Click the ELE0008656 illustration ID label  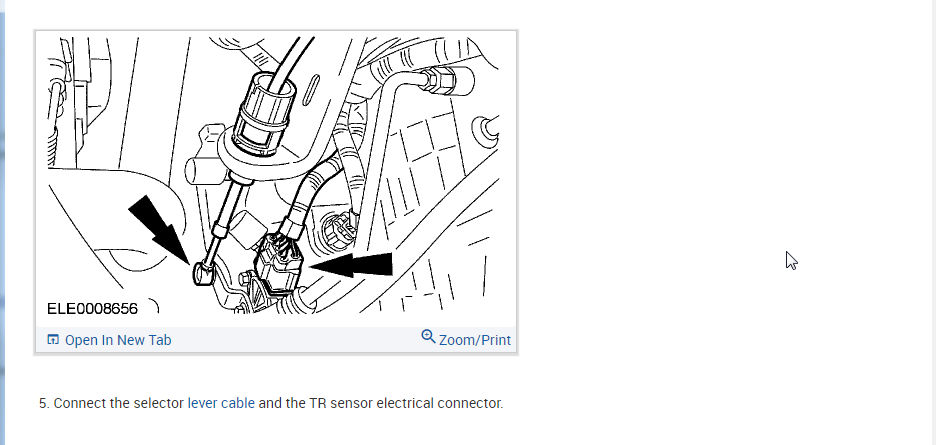coord(93,308)
